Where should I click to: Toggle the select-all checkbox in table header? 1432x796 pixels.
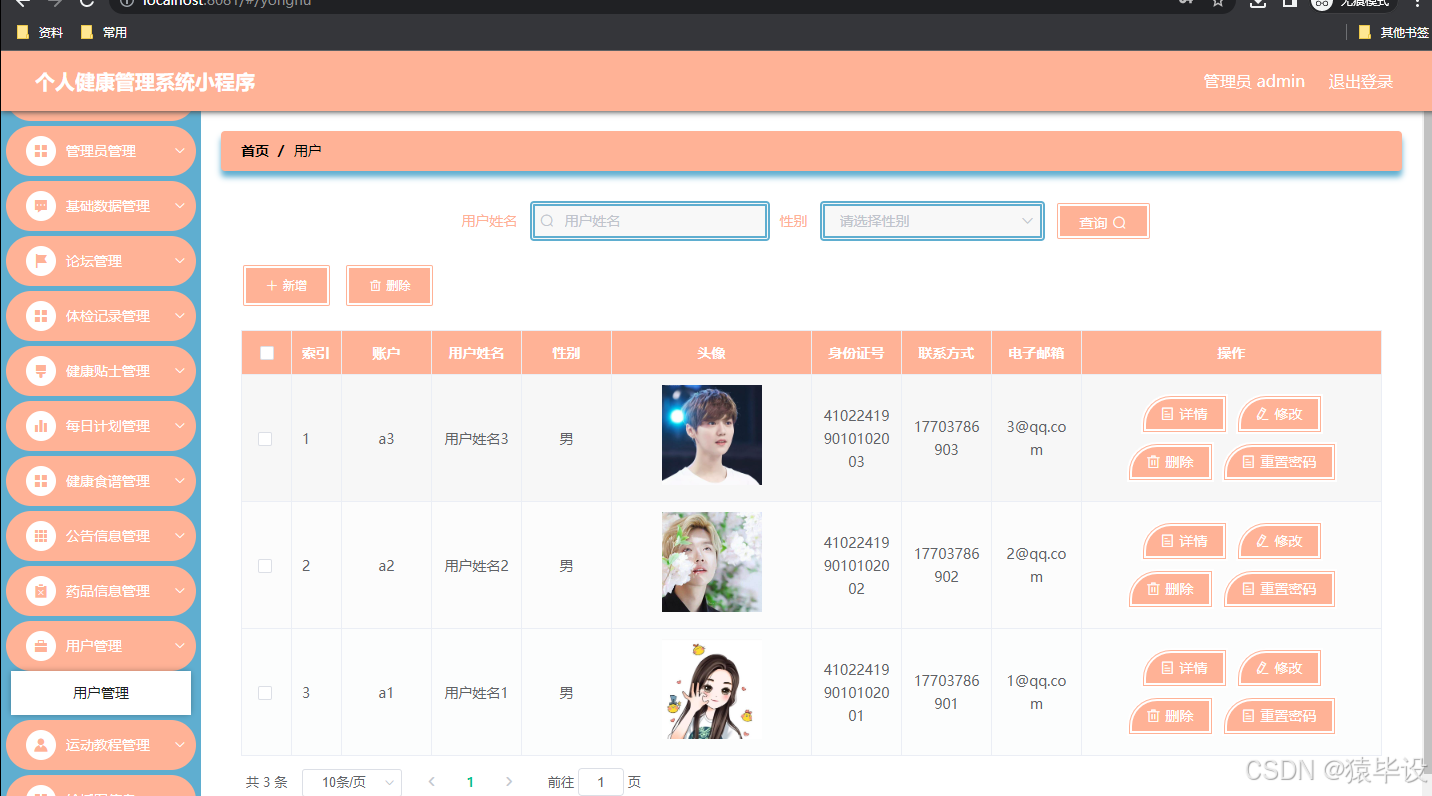(x=266, y=353)
